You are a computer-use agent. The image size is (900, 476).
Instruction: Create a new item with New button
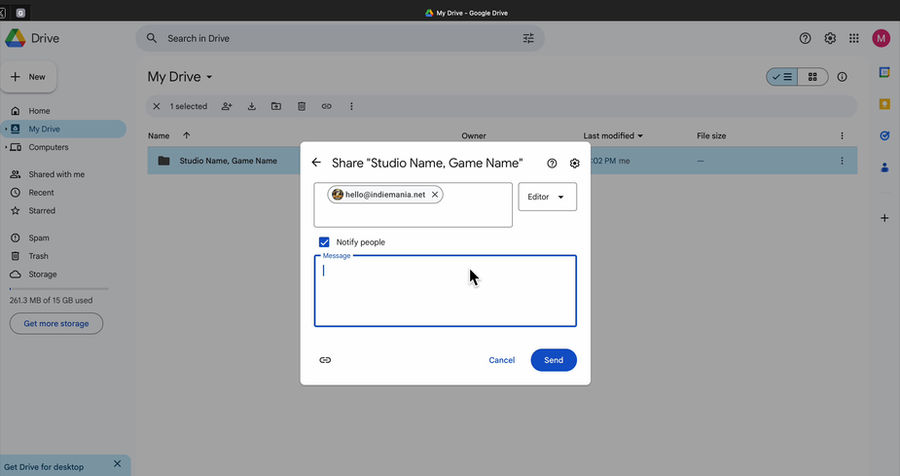click(x=29, y=77)
